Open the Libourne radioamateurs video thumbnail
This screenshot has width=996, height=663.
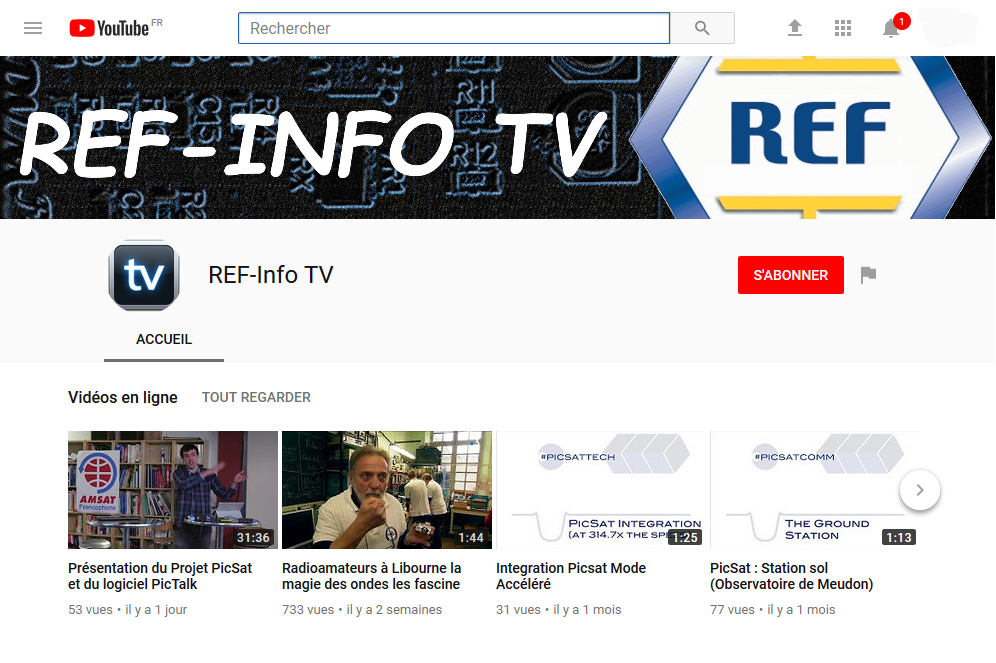[387, 490]
